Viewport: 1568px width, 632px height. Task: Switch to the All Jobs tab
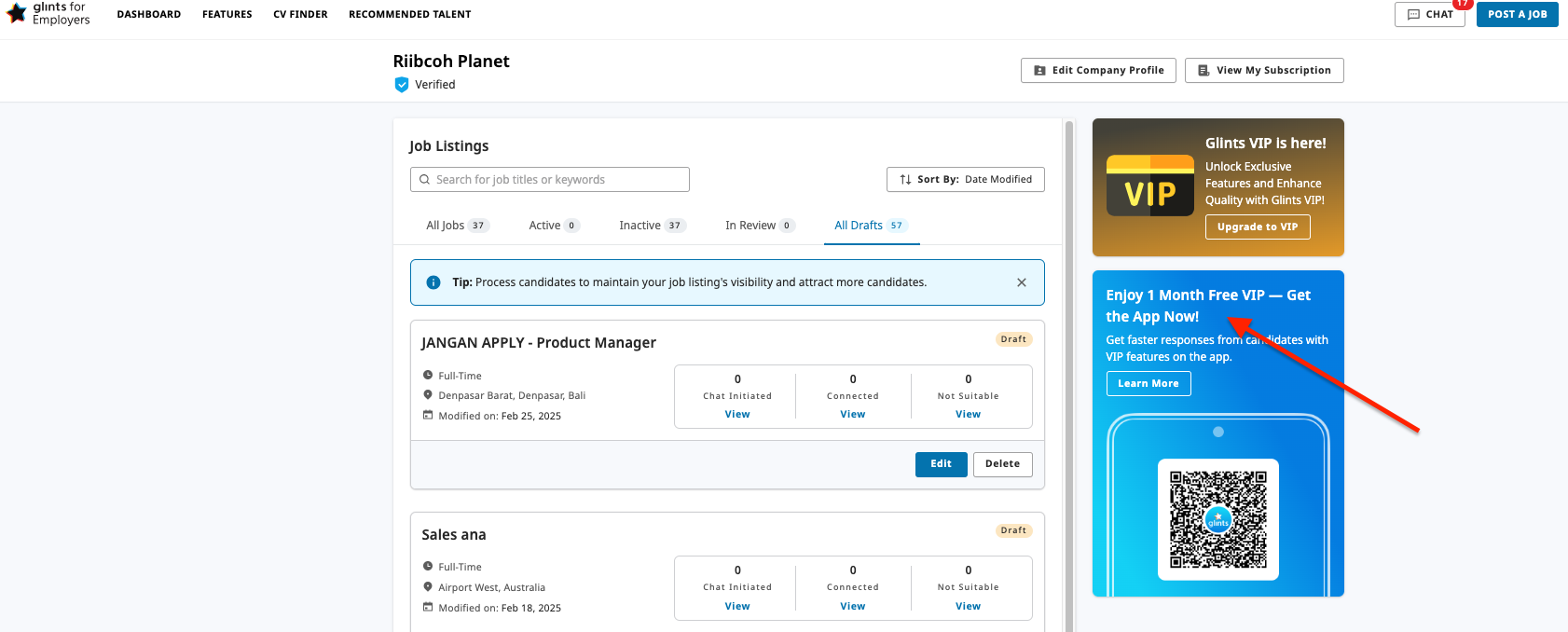[456, 226]
